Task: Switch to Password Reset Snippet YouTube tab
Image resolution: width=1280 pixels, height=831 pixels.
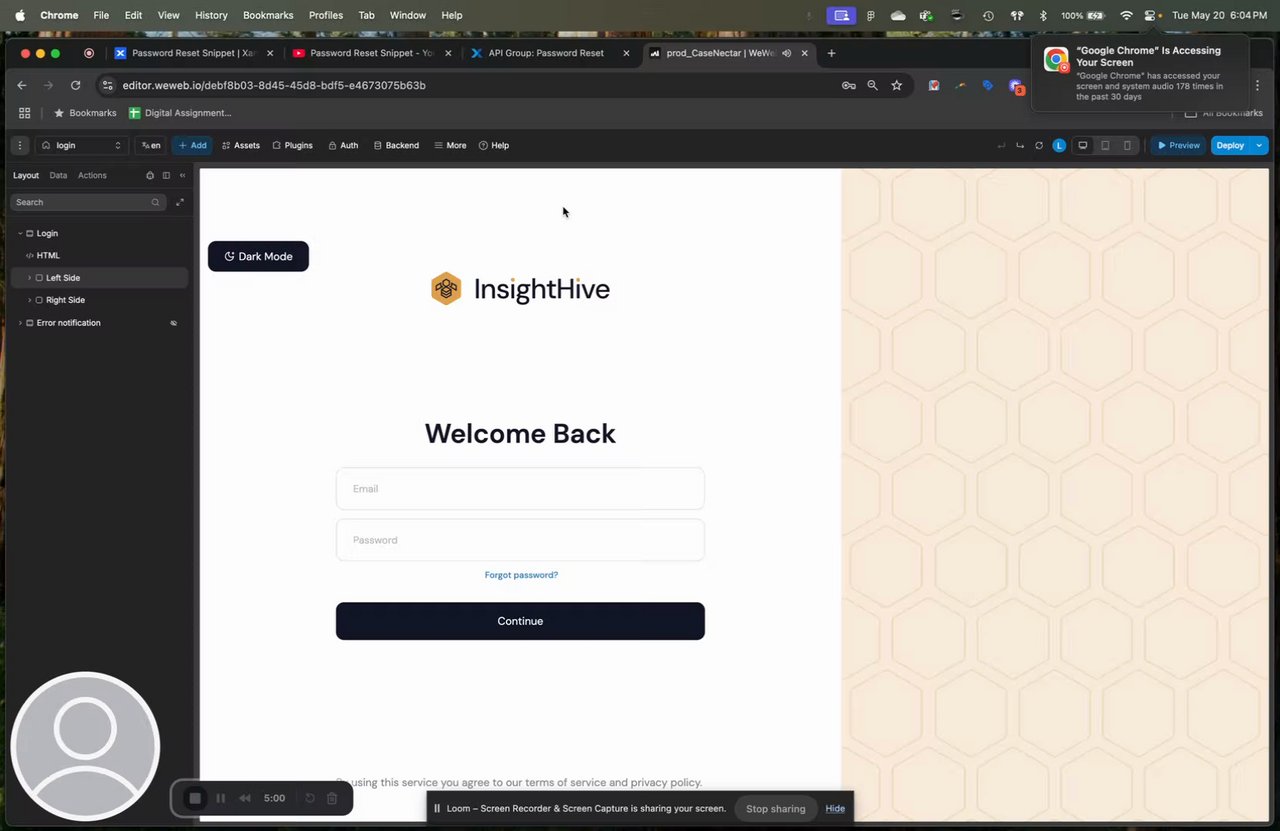Action: [x=371, y=53]
